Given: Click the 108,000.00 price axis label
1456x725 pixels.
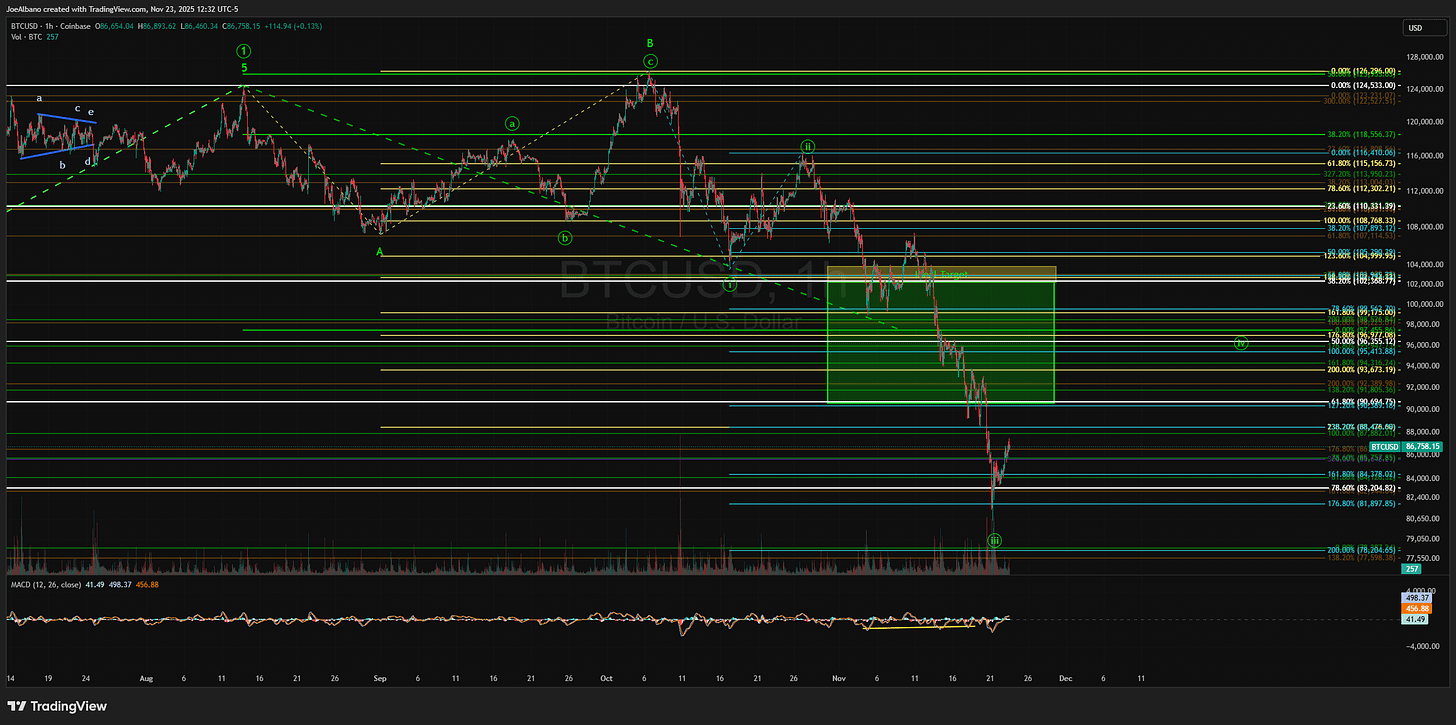Looking at the screenshot, I should coord(1423,227).
